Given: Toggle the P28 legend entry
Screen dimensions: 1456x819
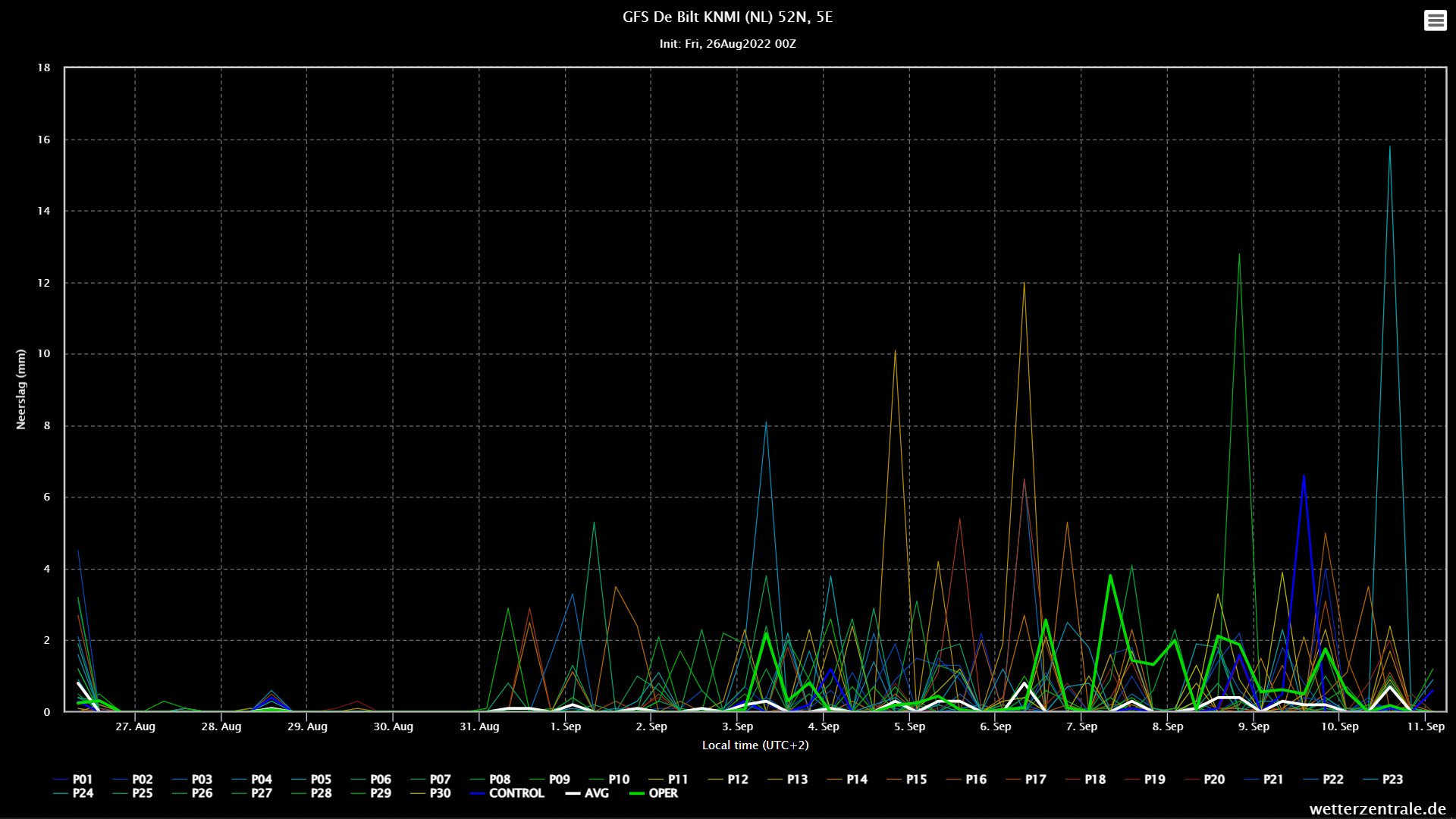Looking at the screenshot, I should point(312,793).
